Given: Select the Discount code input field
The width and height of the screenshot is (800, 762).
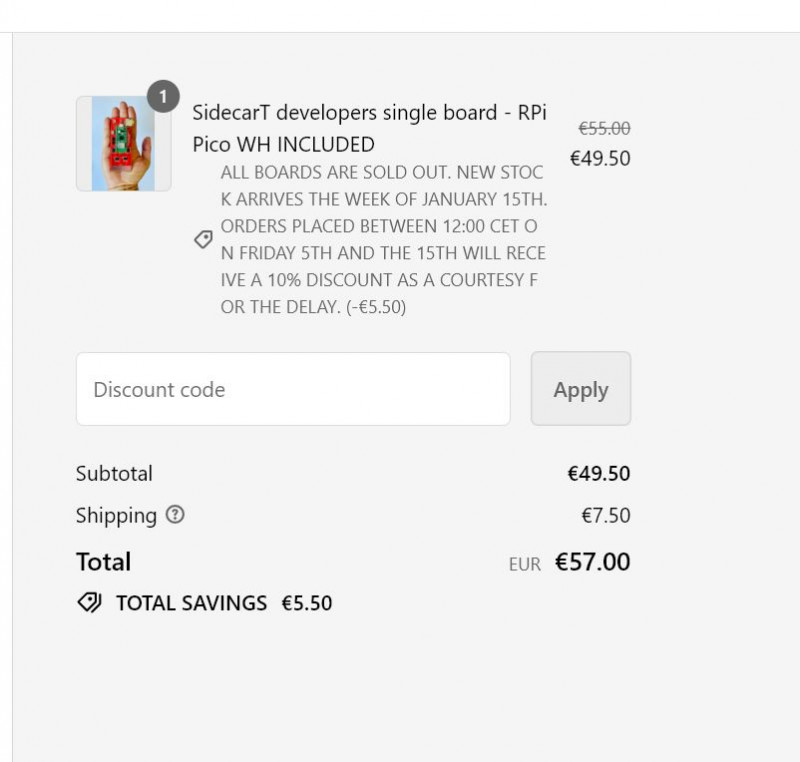Looking at the screenshot, I should click(x=292, y=389).
